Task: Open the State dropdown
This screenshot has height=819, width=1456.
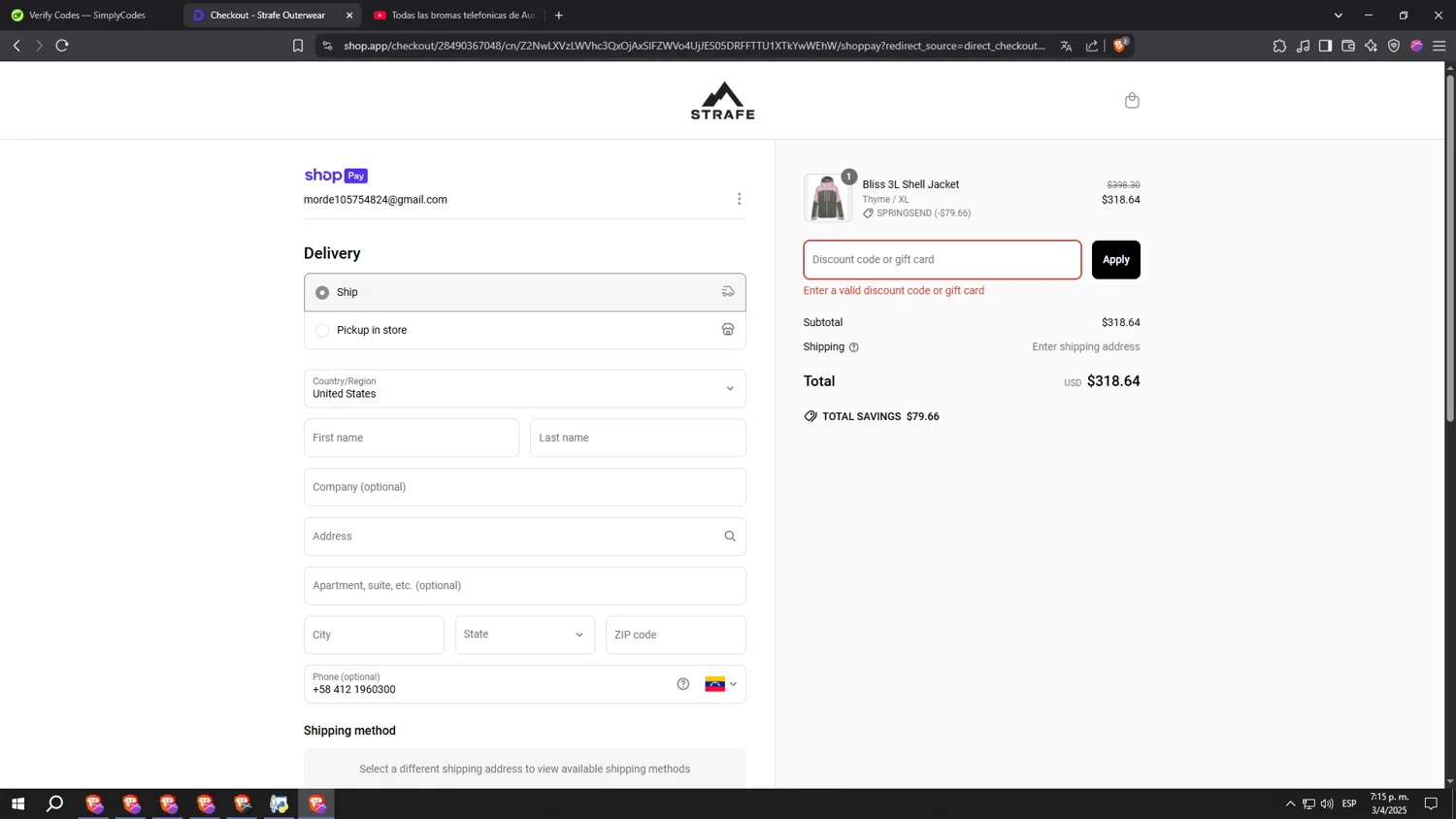Action: tap(524, 635)
